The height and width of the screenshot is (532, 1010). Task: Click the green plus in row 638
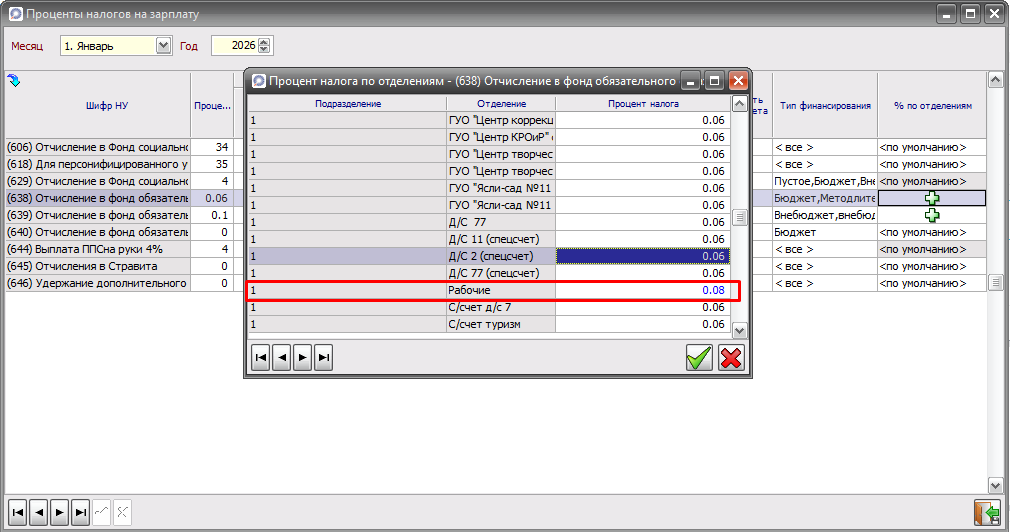932,198
